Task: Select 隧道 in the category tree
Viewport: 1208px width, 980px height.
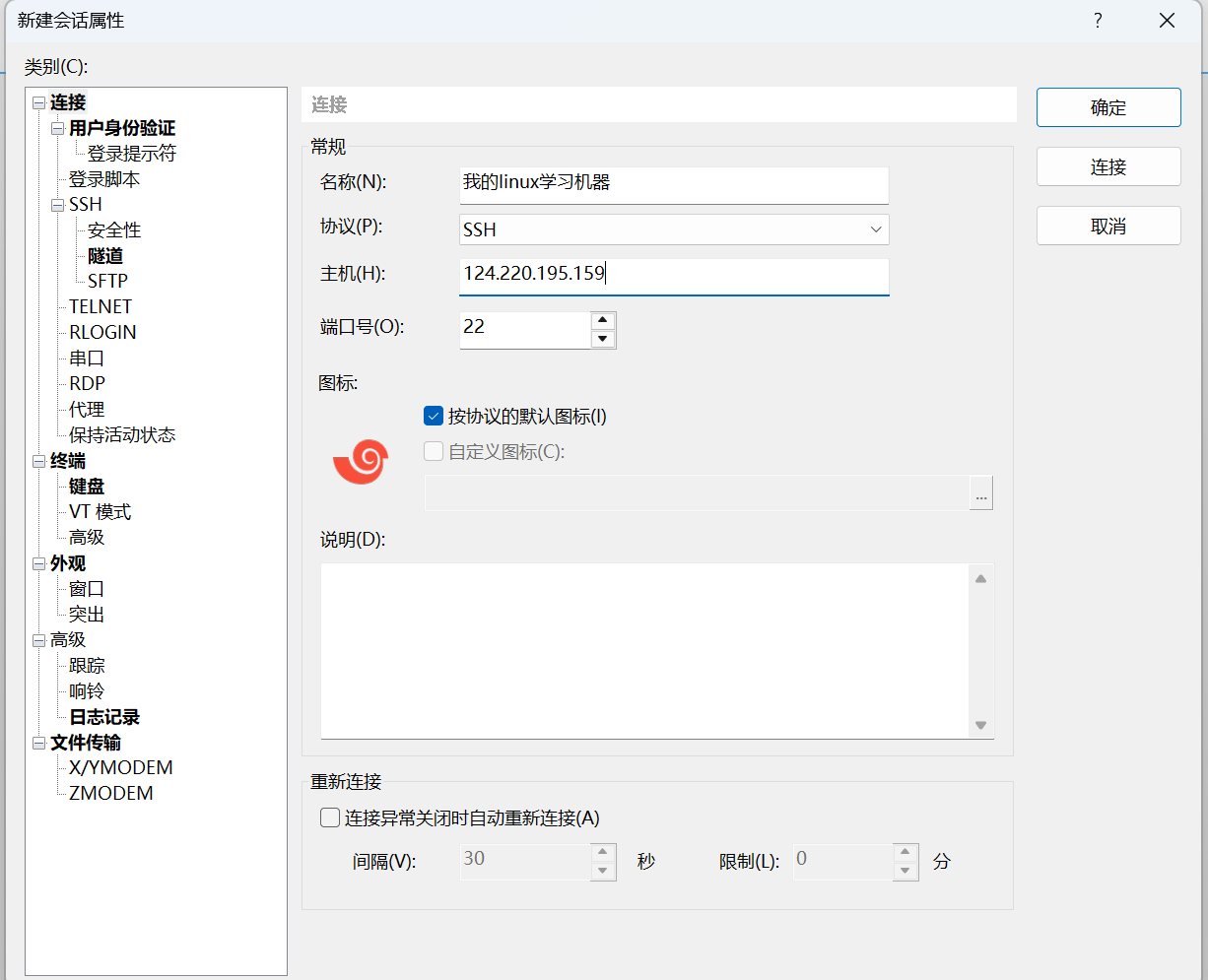Action: pyautogui.click(x=105, y=256)
